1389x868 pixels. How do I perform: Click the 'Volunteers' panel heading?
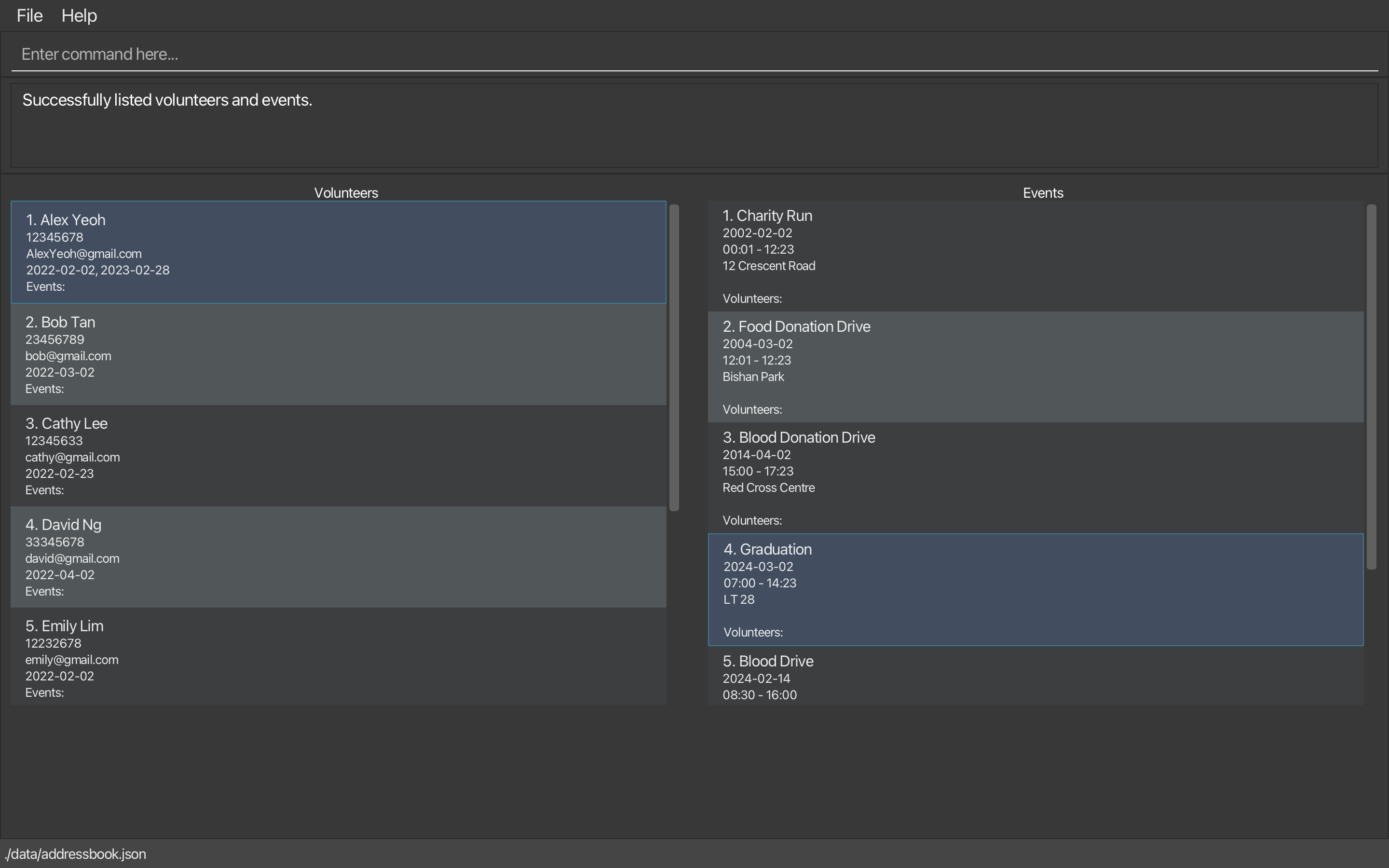click(x=346, y=193)
